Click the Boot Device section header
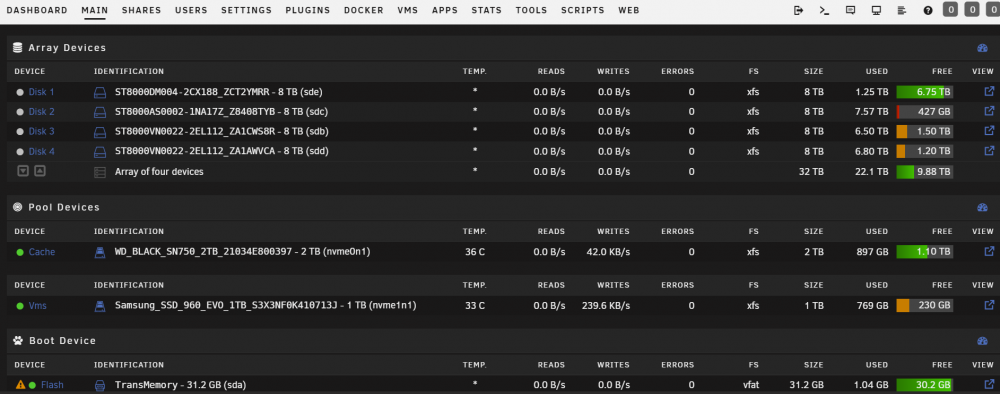Screen dimensions: 1000x394 (x=500, y=341)
